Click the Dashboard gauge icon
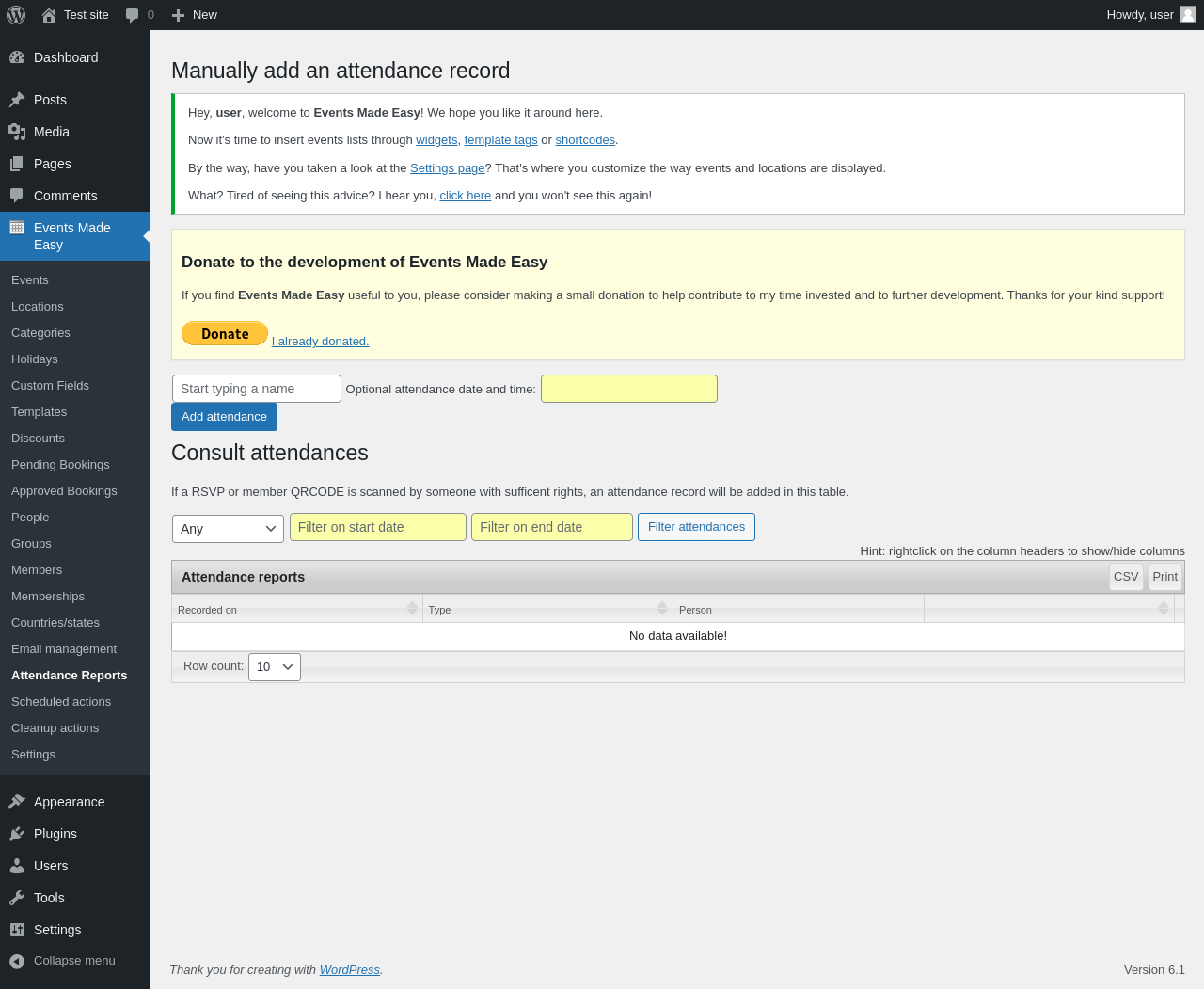This screenshot has width=1204, height=989. [17, 57]
